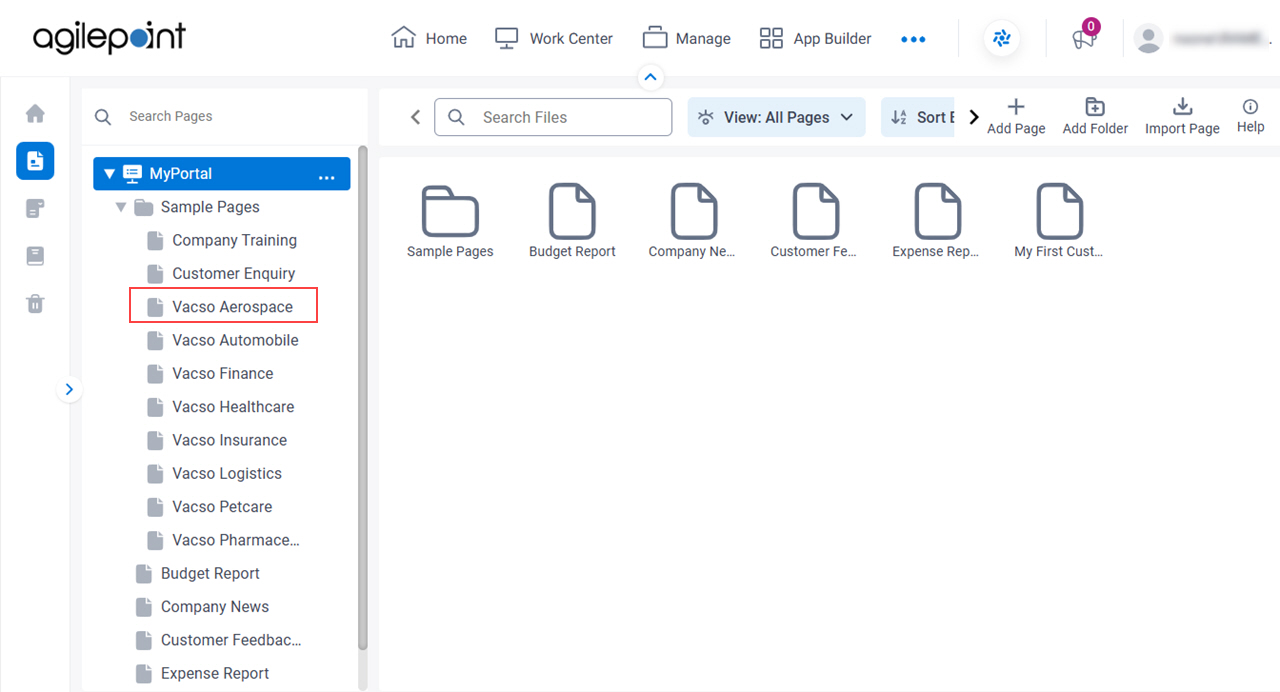
Task: Select Vacso Healthcare page in tree
Action: (221, 406)
